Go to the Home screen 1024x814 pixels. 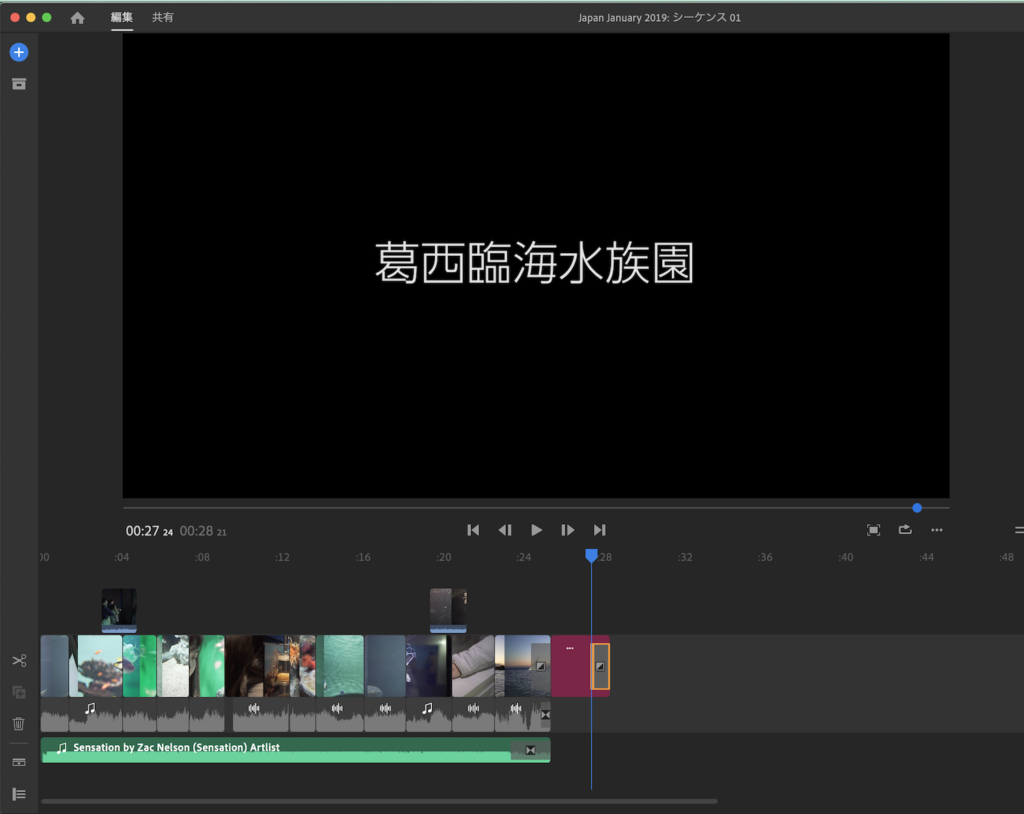point(77,18)
